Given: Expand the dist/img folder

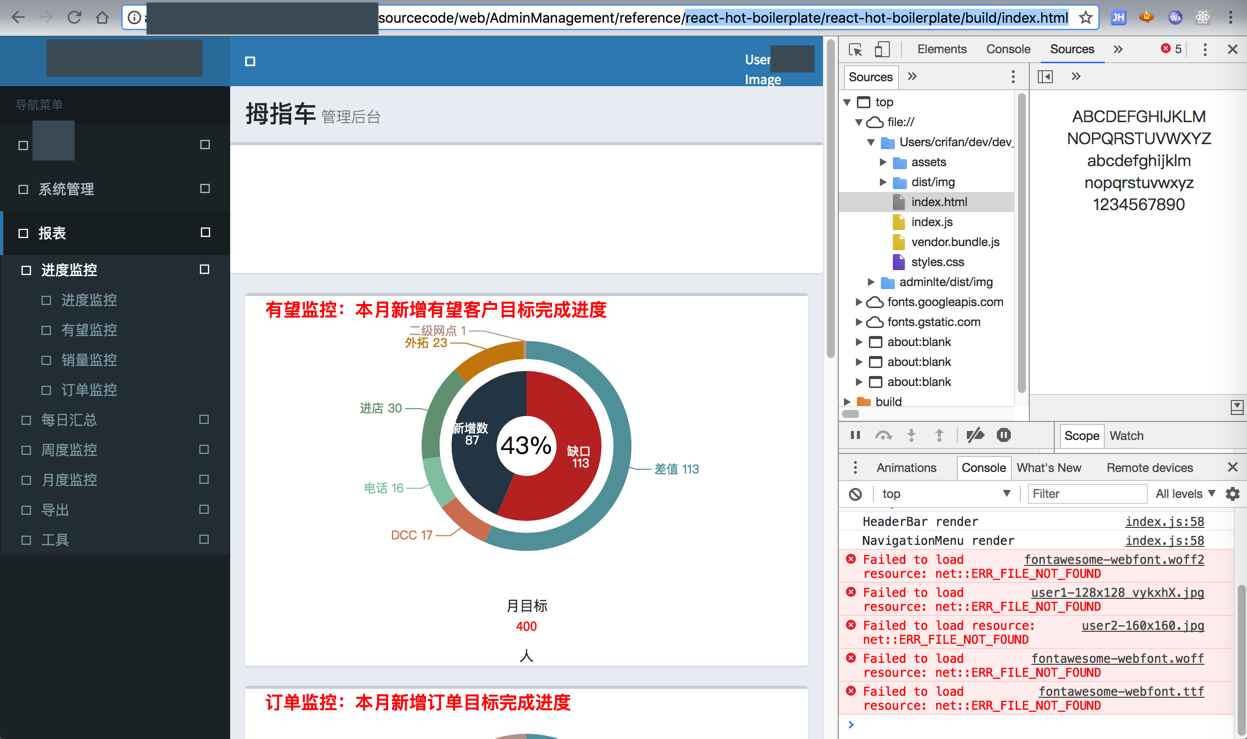Looking at the screenshot, I should [883, 182].
